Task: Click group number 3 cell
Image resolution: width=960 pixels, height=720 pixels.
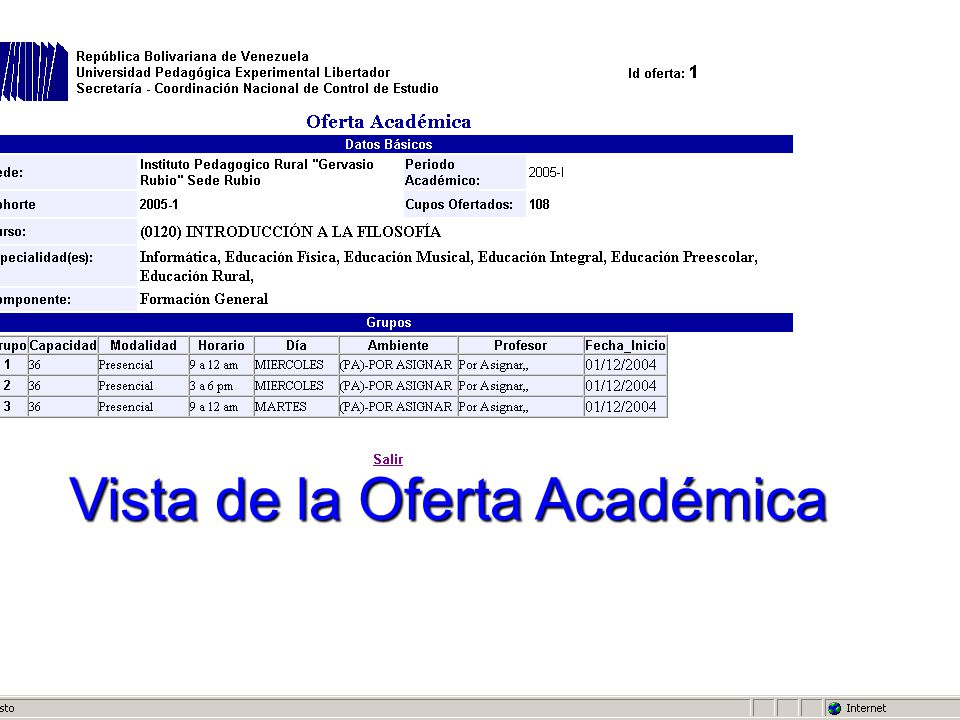Action: click(x=7, y=407)
